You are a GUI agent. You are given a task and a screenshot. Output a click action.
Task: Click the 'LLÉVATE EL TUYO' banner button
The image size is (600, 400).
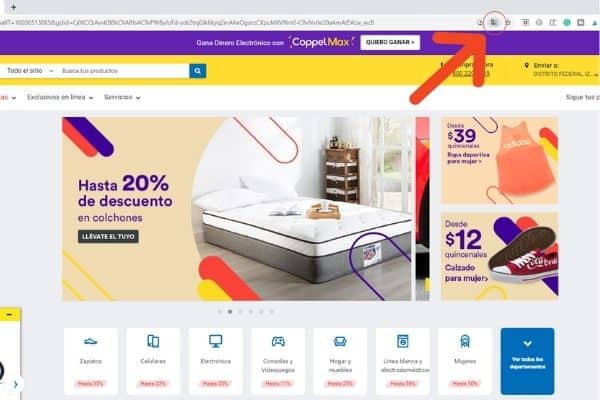coord(108,237)
